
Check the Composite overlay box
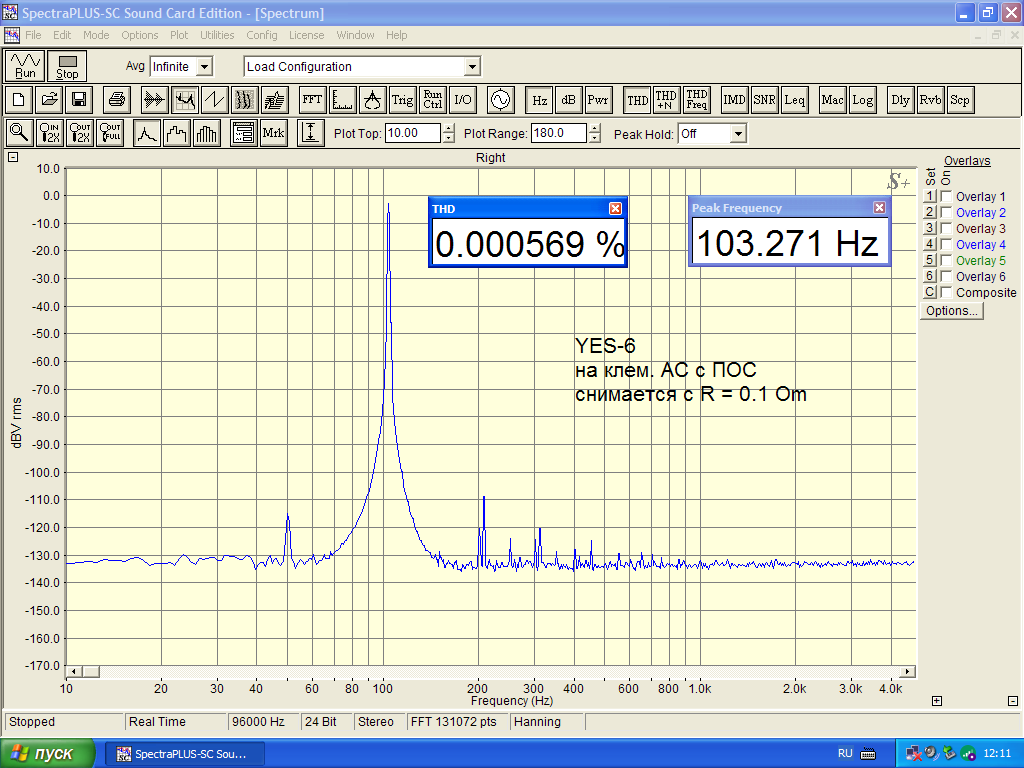coord(946,293)
